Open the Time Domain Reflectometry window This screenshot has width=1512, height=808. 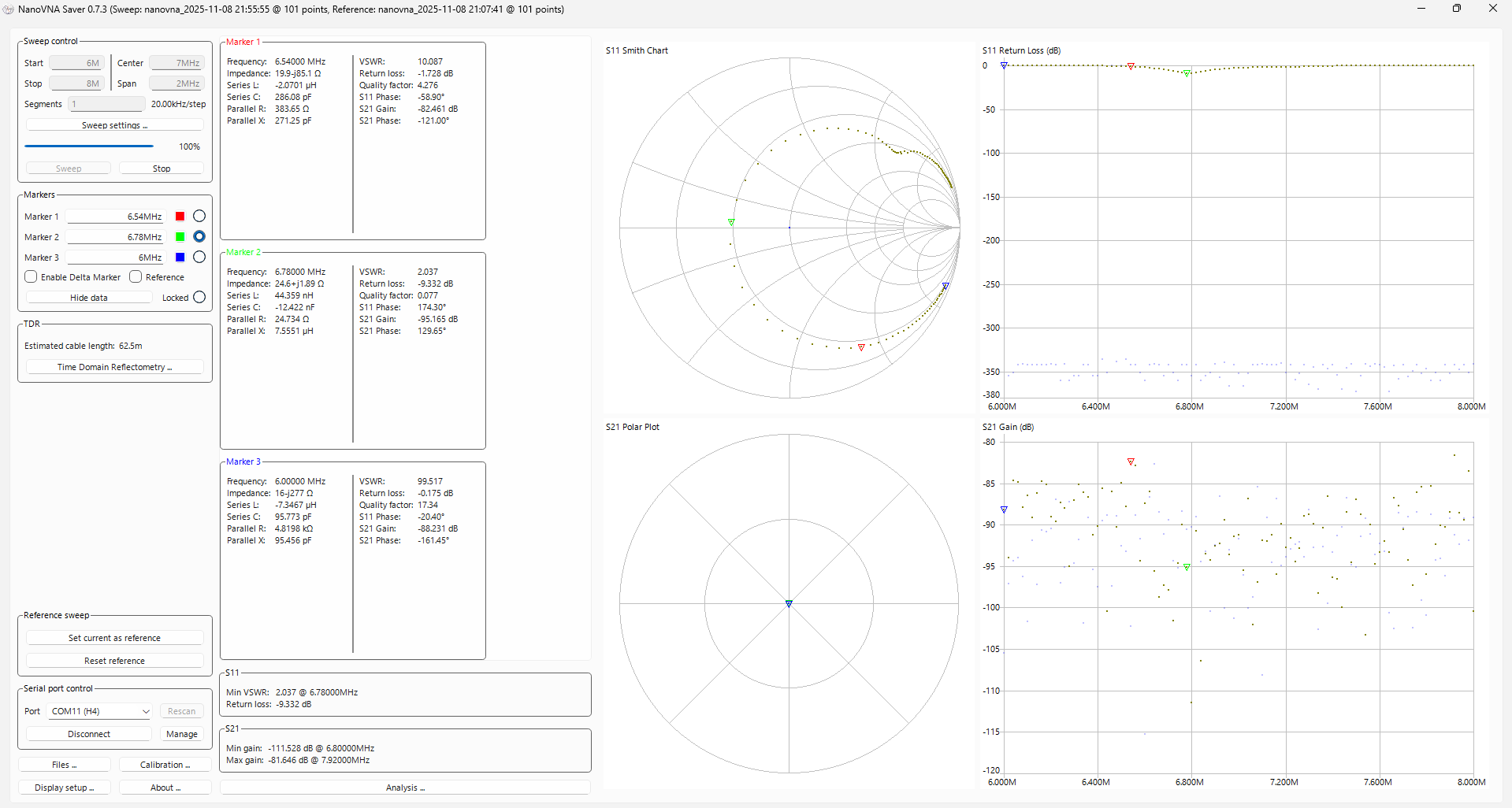coord(114,367)
